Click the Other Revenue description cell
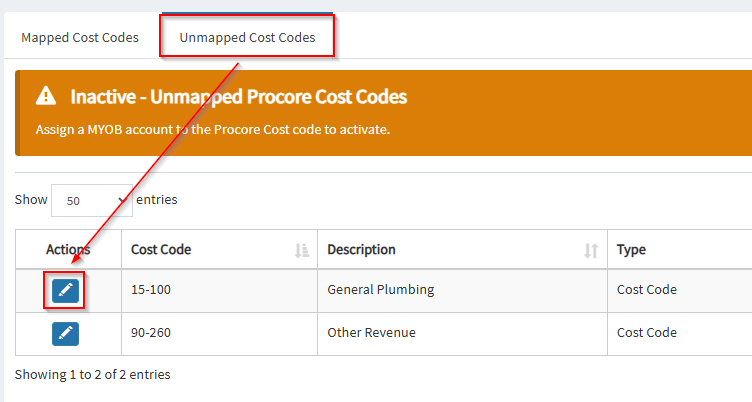 [462, 333]
